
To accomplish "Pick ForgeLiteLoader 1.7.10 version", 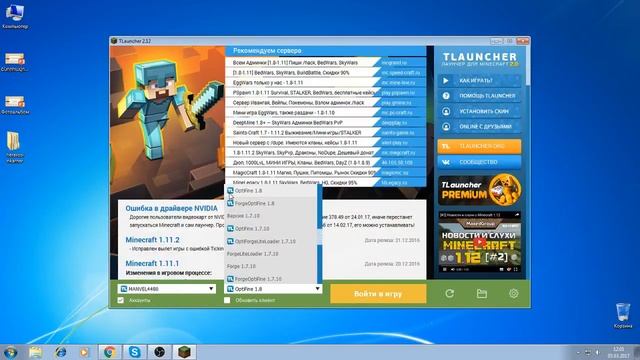I will pyautogui.click(x=270, y=254).
